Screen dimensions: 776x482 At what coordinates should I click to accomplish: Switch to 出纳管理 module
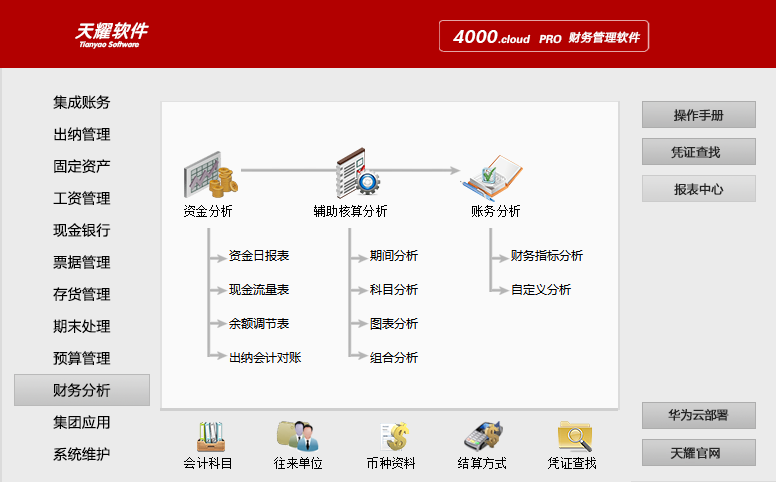(82, 134)
